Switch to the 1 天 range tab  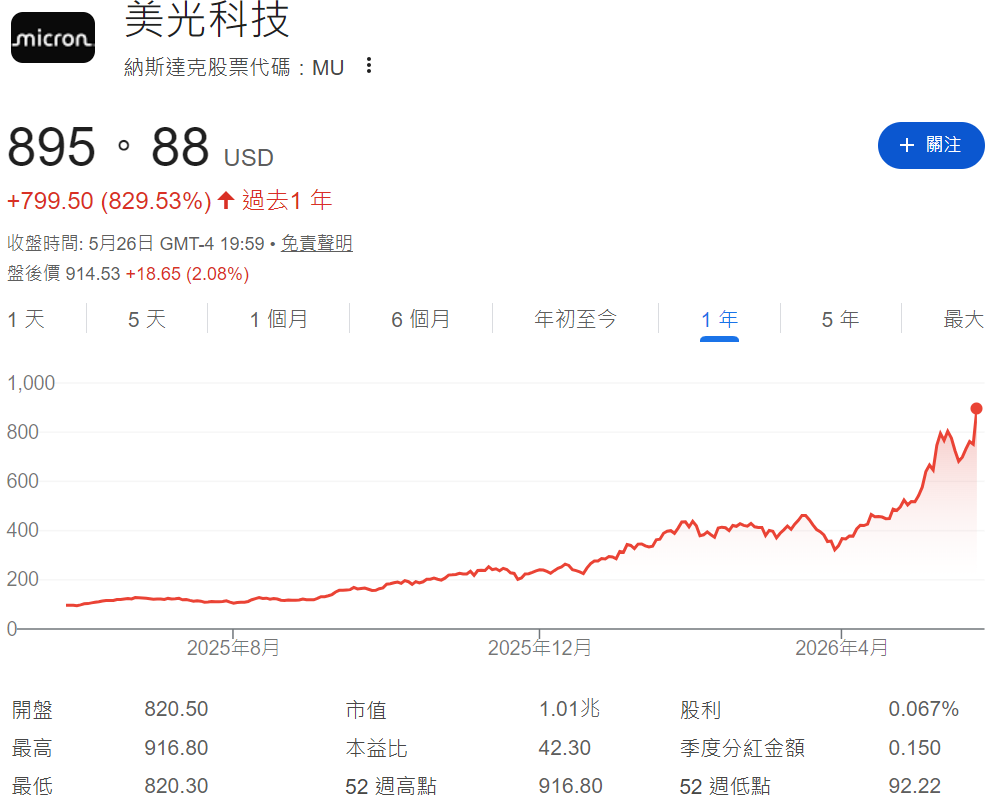coord(26,319)
